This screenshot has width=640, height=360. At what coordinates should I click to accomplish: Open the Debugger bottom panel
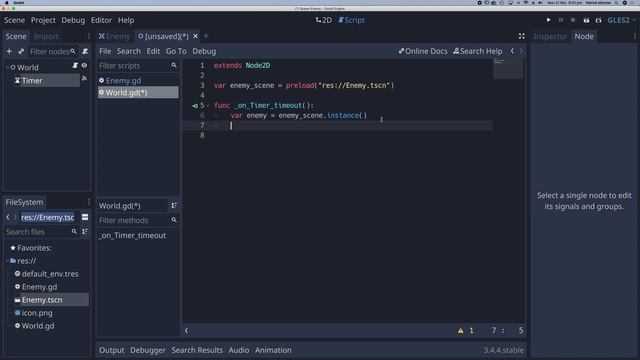point(148,350)
